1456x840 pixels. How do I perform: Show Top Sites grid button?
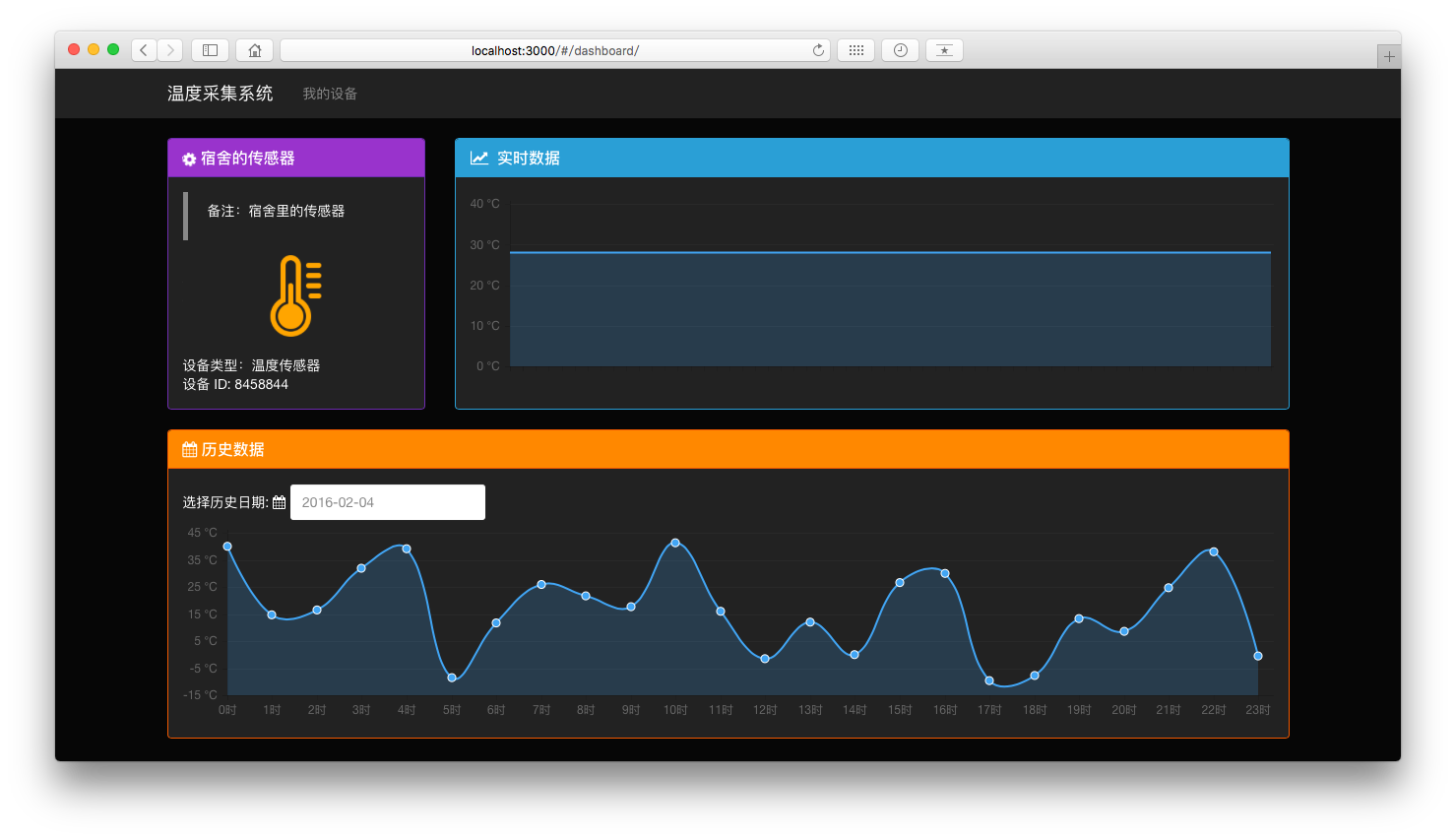[856, 50]
